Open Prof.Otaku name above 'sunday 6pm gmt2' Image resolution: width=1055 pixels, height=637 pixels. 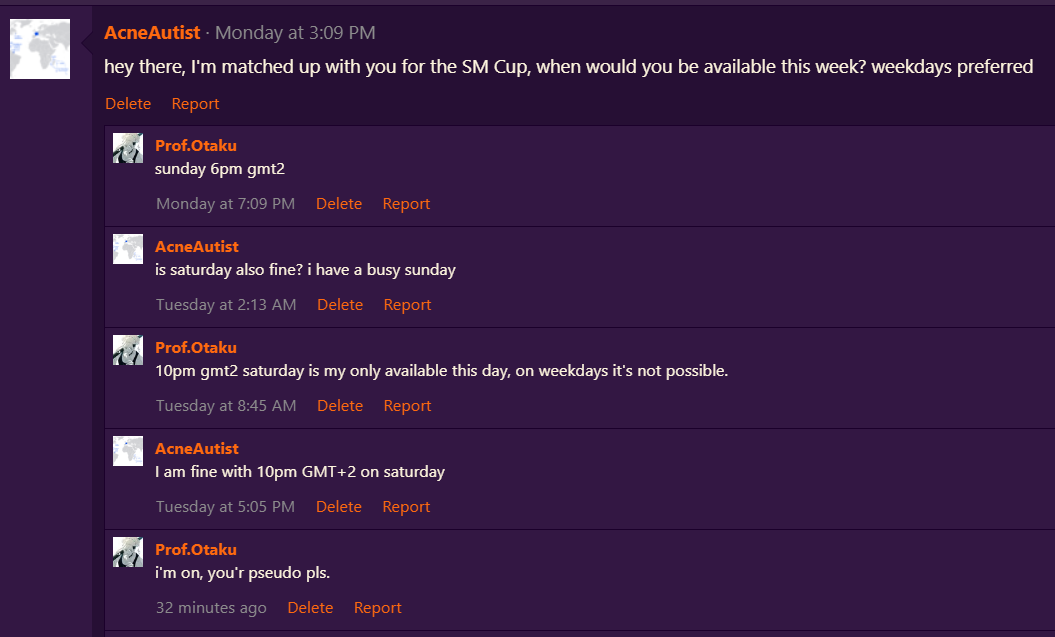point(196,146)
